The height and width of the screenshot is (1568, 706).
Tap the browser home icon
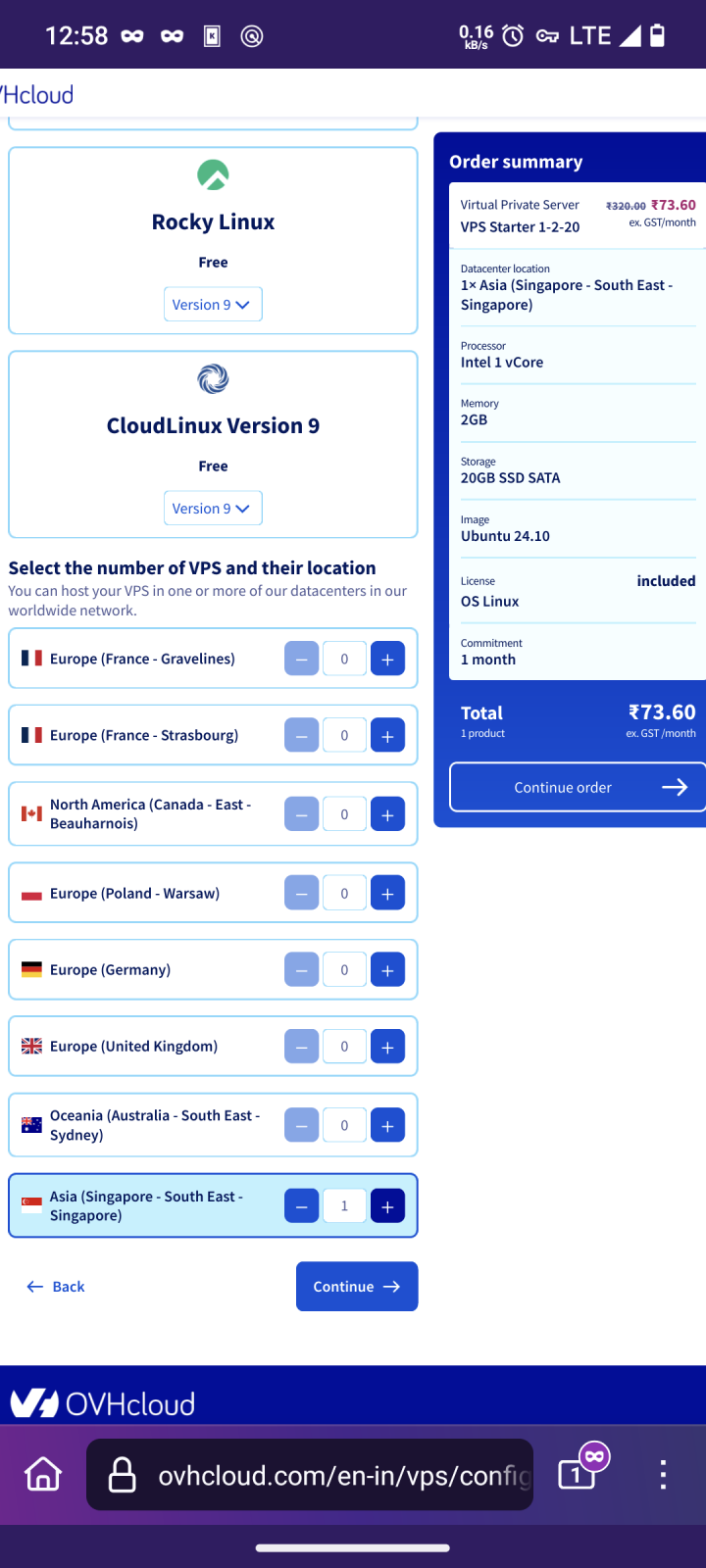point(43,1474)
